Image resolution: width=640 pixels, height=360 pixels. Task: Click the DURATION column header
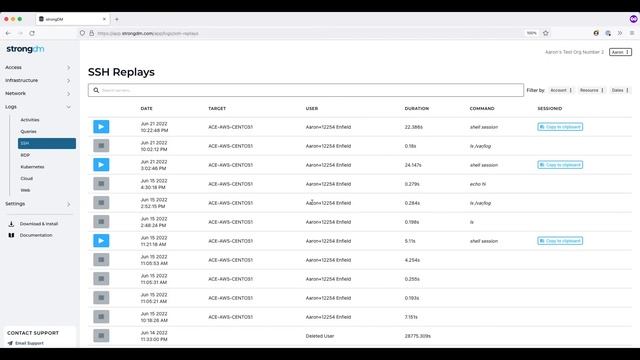point(417,109)
